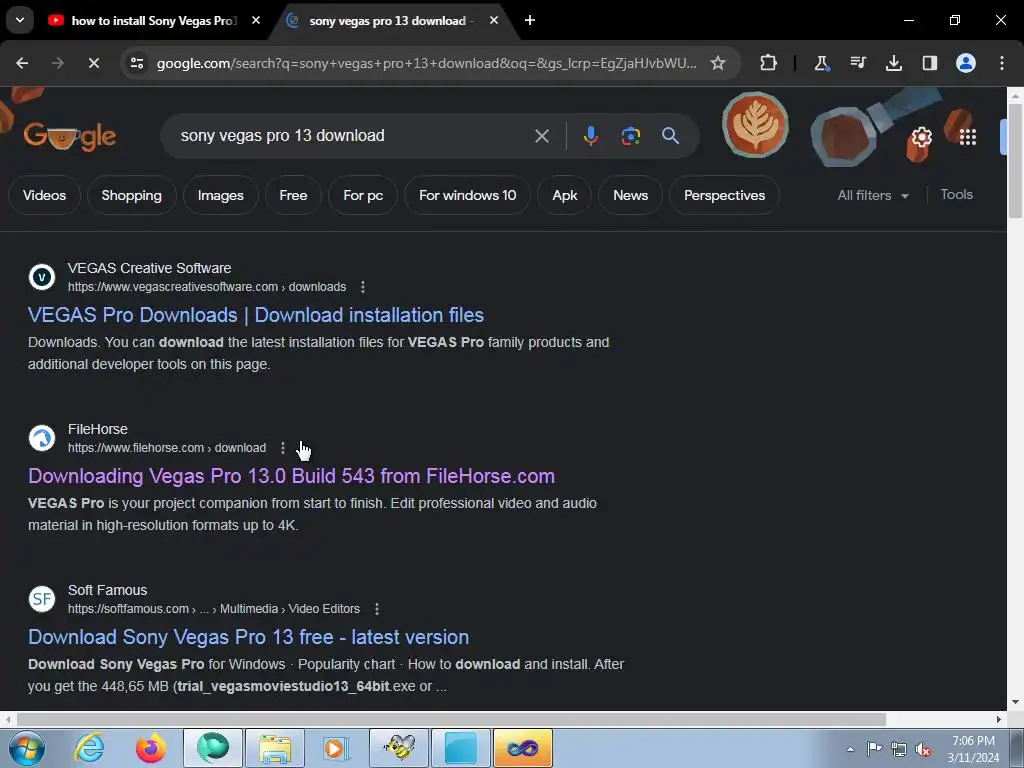Expand the All filters dropdown
Screen dimensions: 1024x768
tap(872, 195)
